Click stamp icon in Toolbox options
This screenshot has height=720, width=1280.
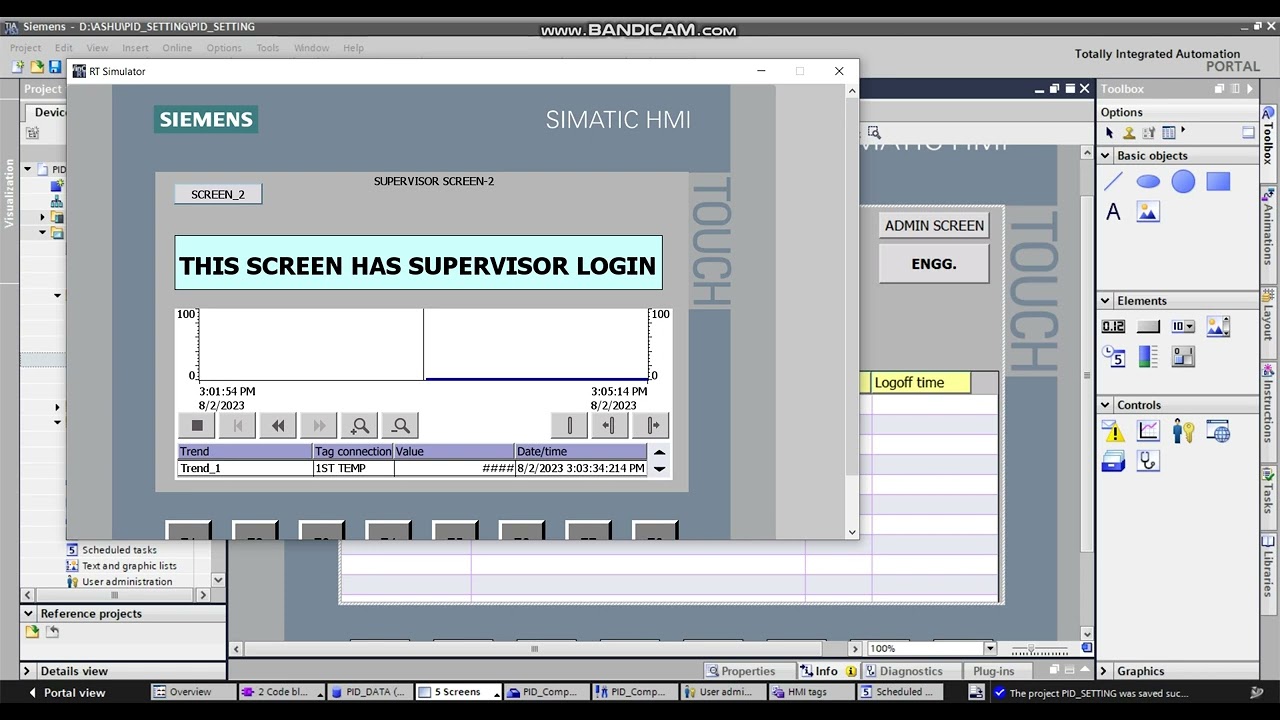pyautogui.click(x=1129, y=132)
